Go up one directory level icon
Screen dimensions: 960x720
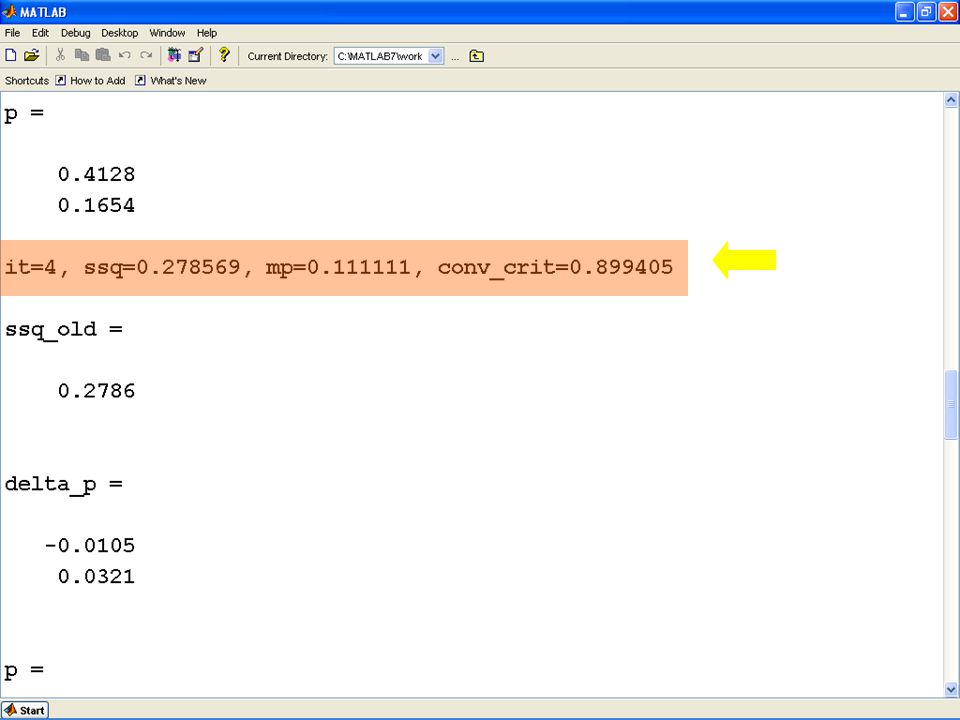click(x=476, y=56)
